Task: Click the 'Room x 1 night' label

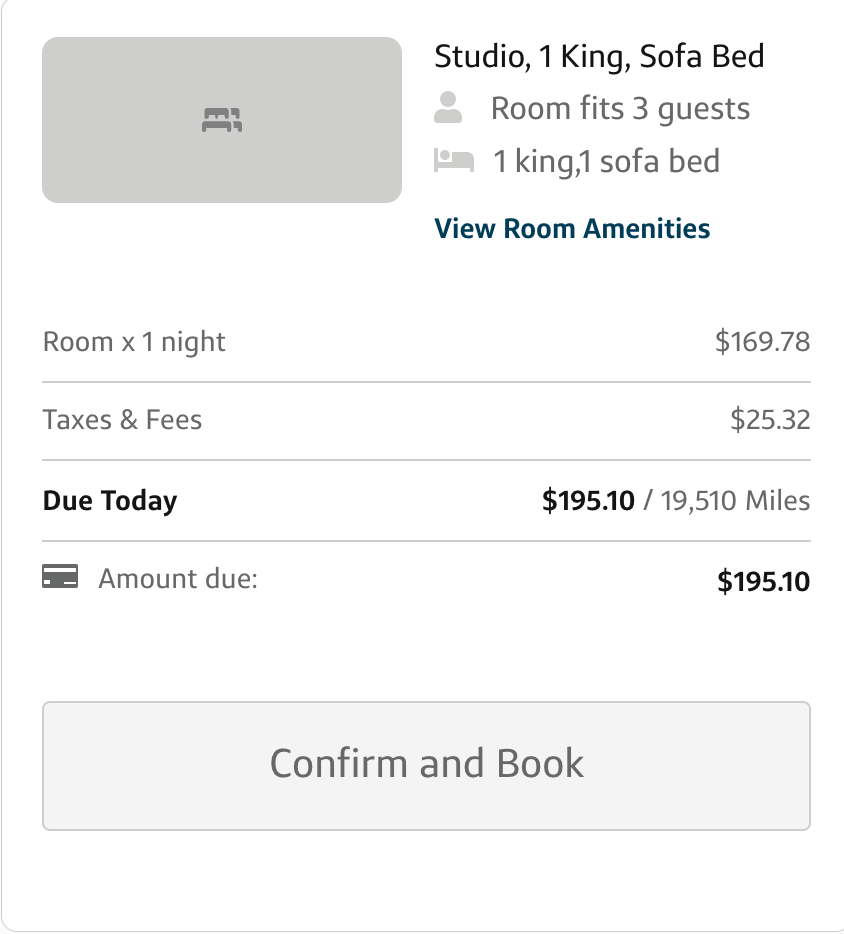Action: coord(134,342)
